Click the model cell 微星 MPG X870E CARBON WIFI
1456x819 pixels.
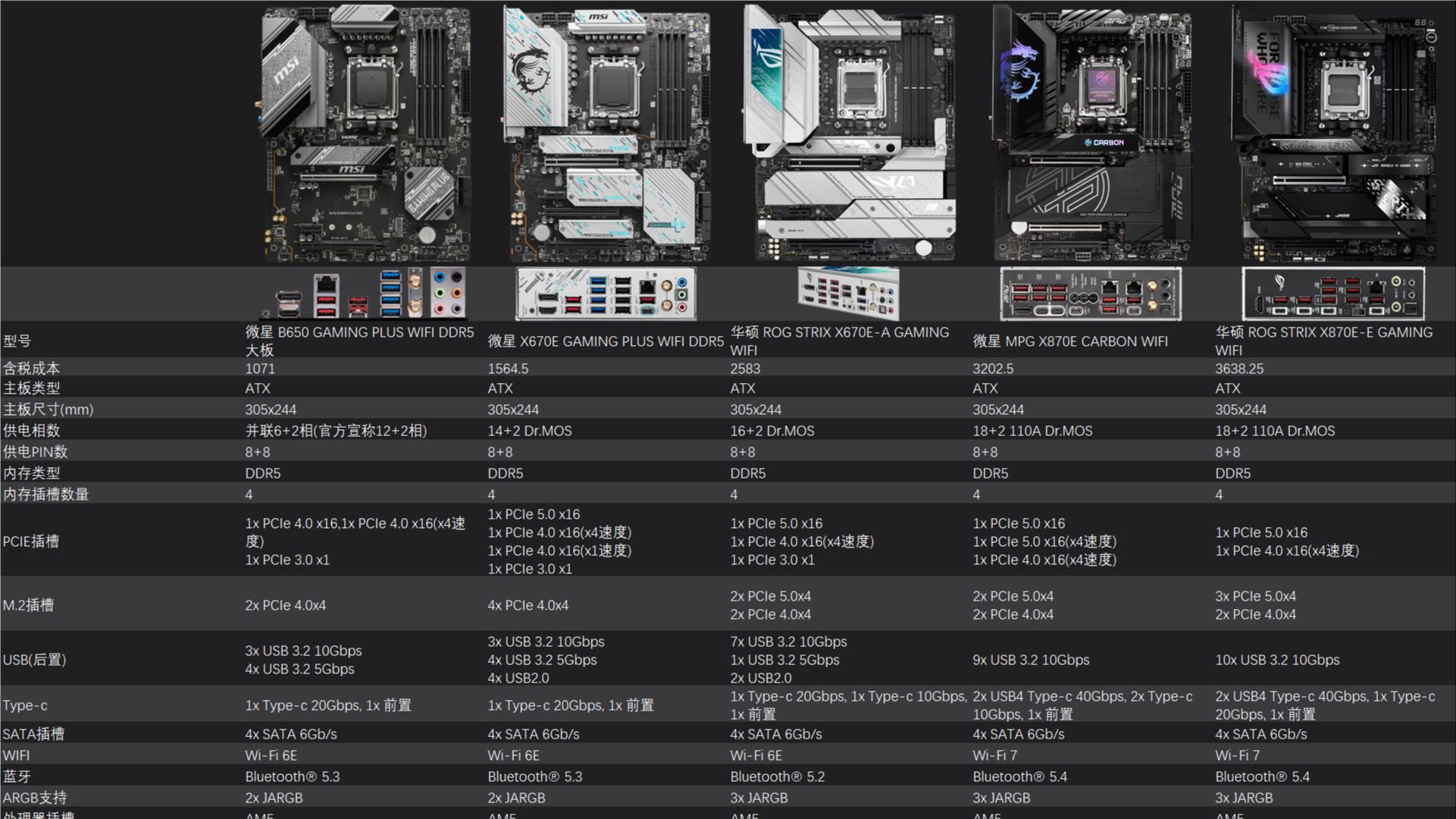(1070, 341)
